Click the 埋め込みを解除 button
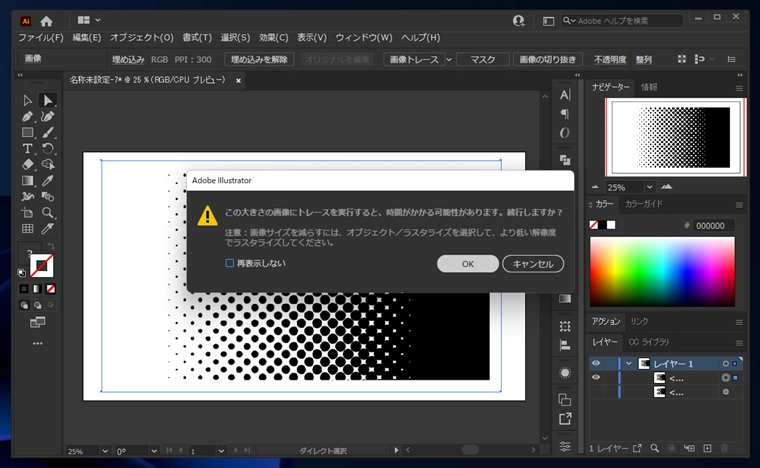 [x=259, y=60]
